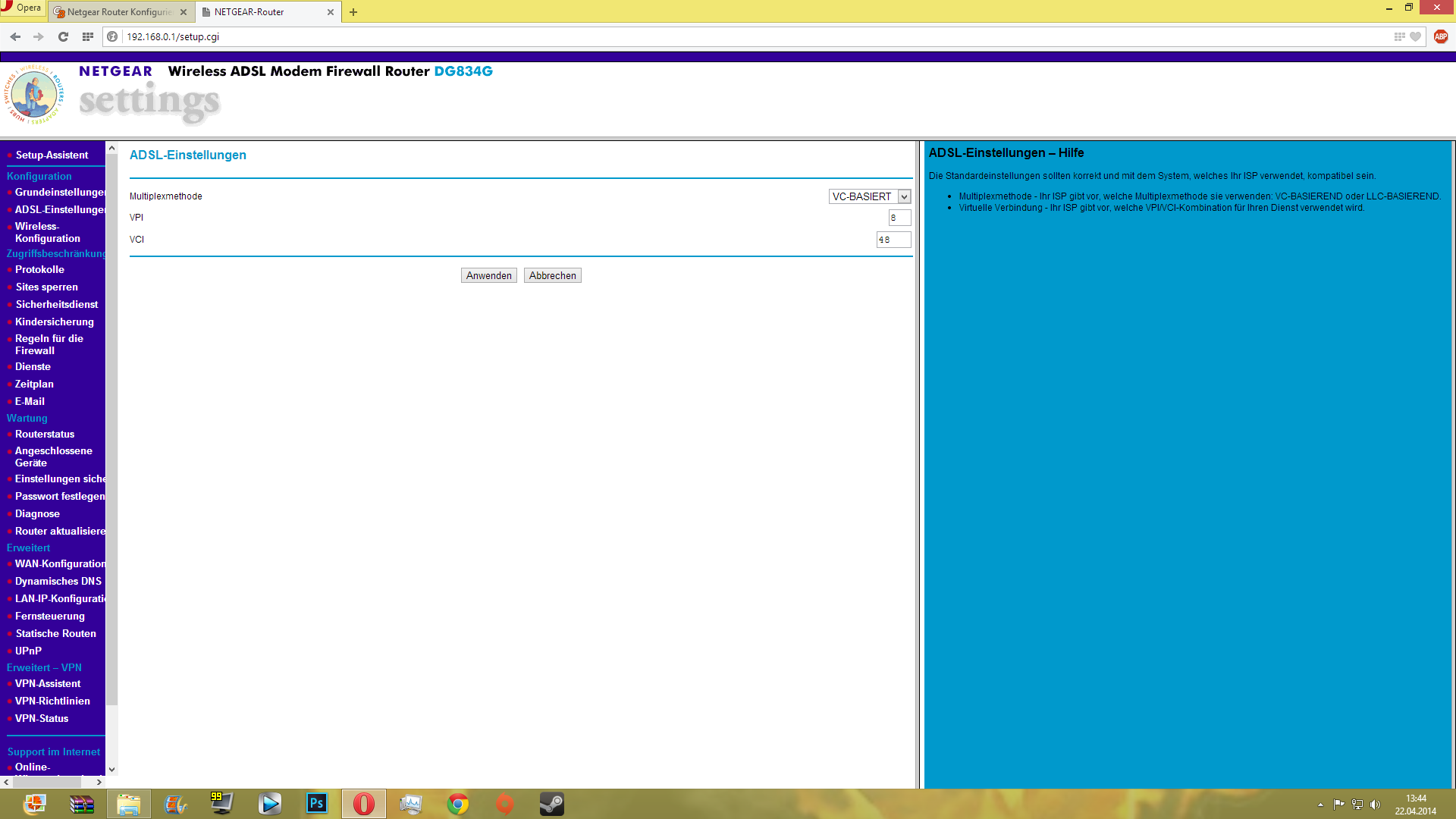1456x819 pixels.
Task: Open the Speed Dial grid icon
Action: 88,36
